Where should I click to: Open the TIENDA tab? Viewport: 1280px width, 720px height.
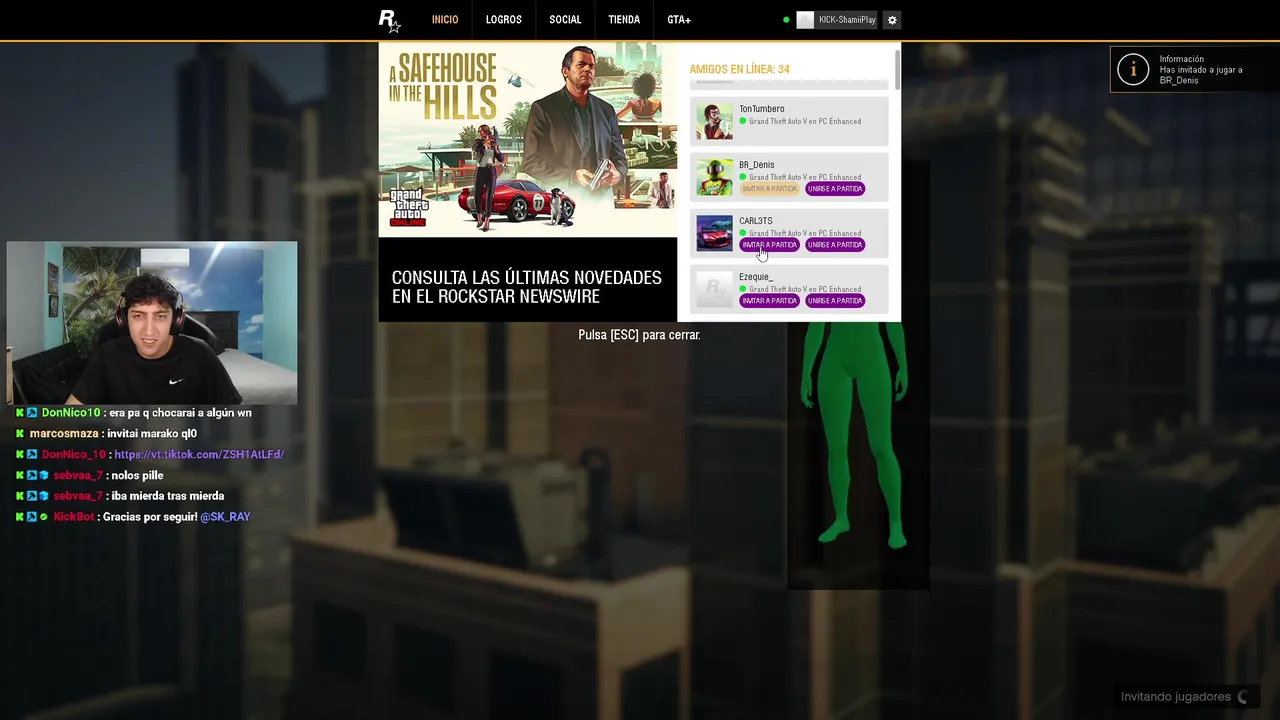(x=624, y=20)
